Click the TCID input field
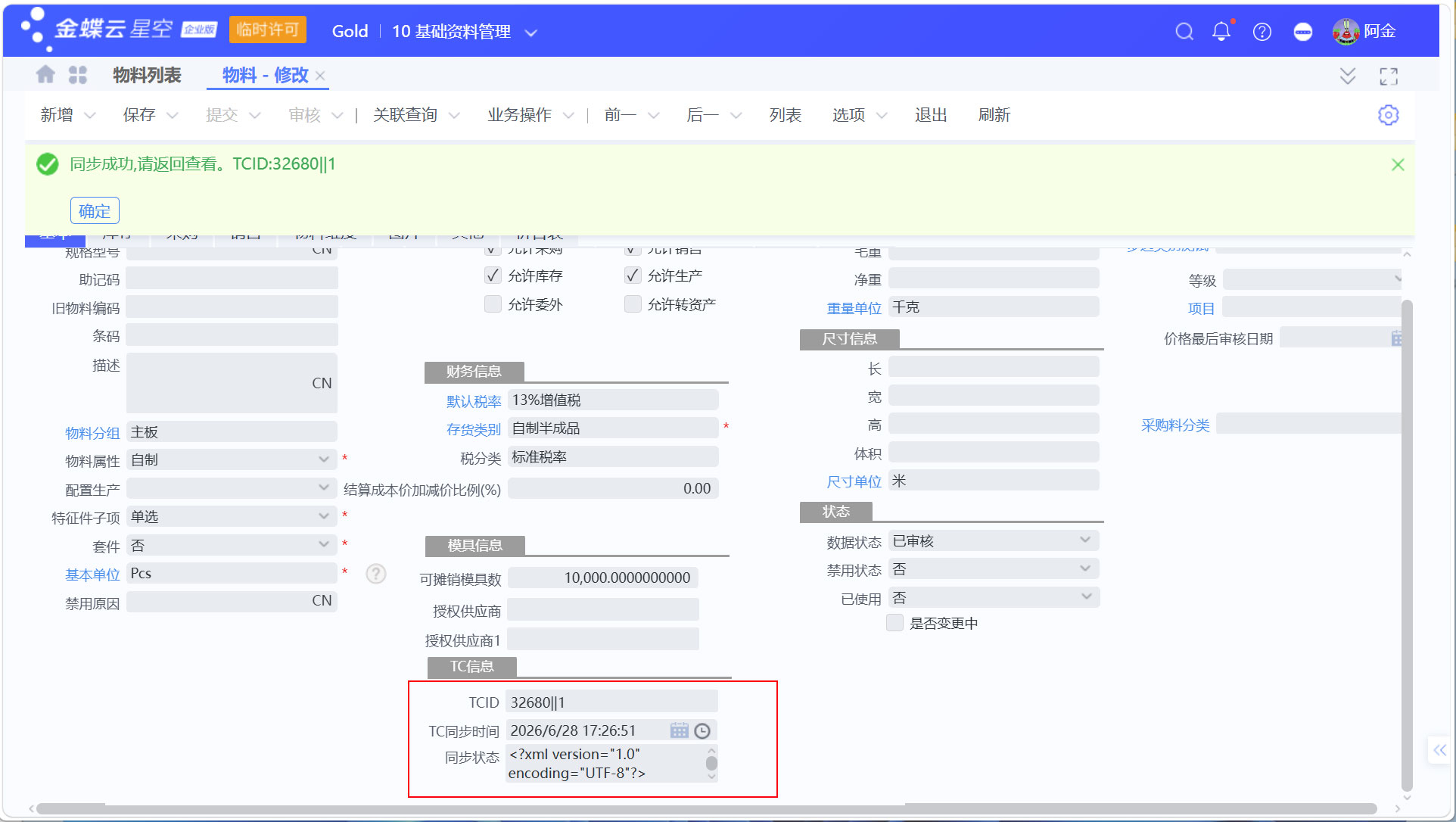 (x=611, y=702)
